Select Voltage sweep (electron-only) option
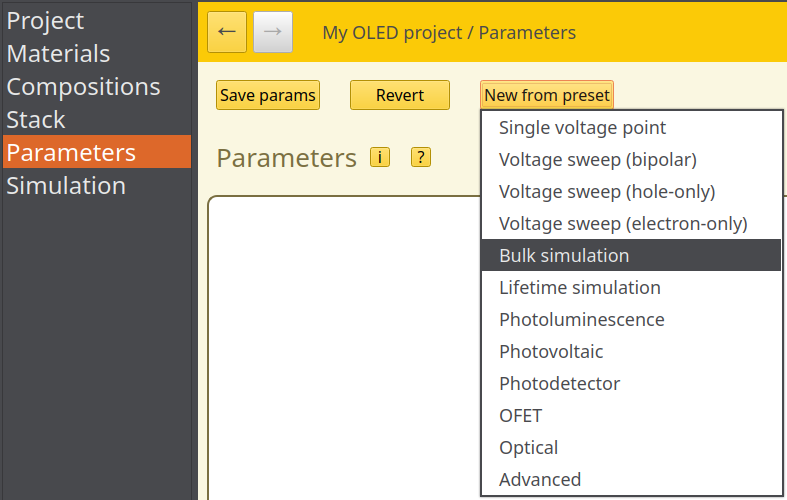The image size is (787, 500). [623, 224]
